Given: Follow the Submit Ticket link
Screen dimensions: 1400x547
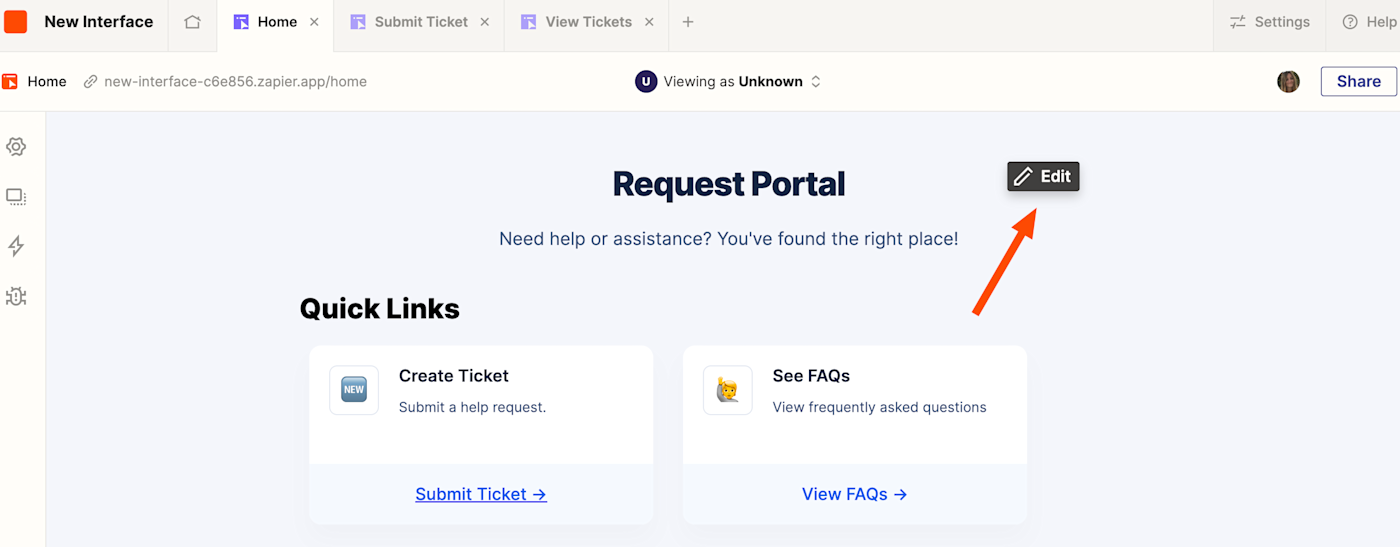Looking at the screenshot, I should (480, 494).
